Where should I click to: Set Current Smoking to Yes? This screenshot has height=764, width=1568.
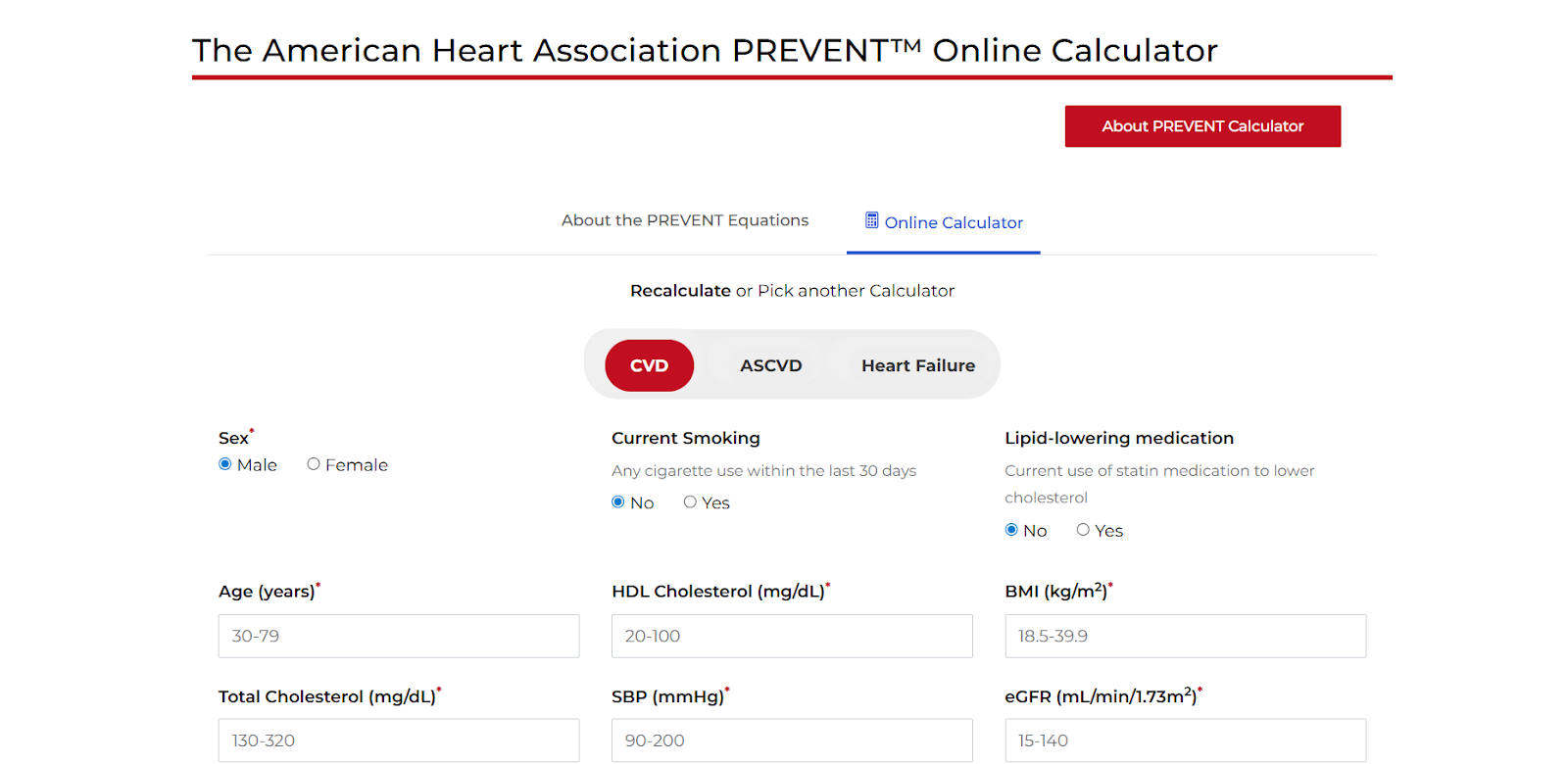click(690, 502)
